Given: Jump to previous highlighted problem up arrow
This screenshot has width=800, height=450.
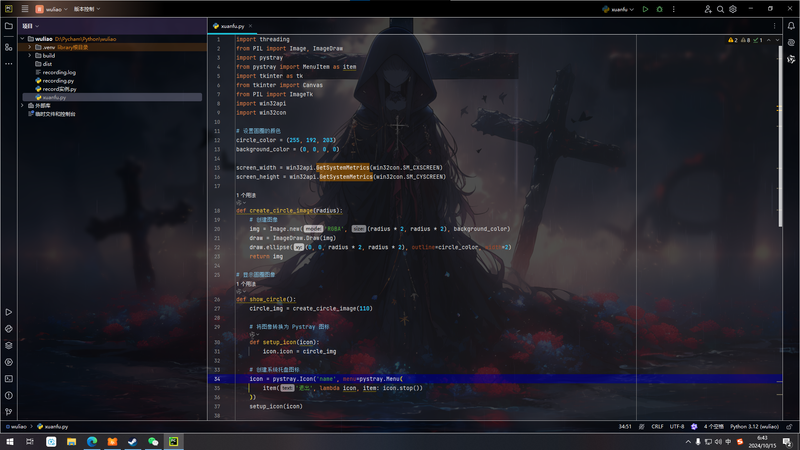Looking at the screenshot, I should pos(768,40).
